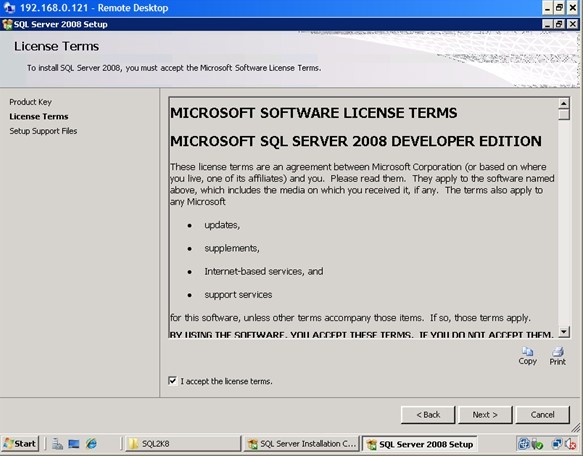
Task: Click the Print license terms icon
Action: [x=557, y=356]
